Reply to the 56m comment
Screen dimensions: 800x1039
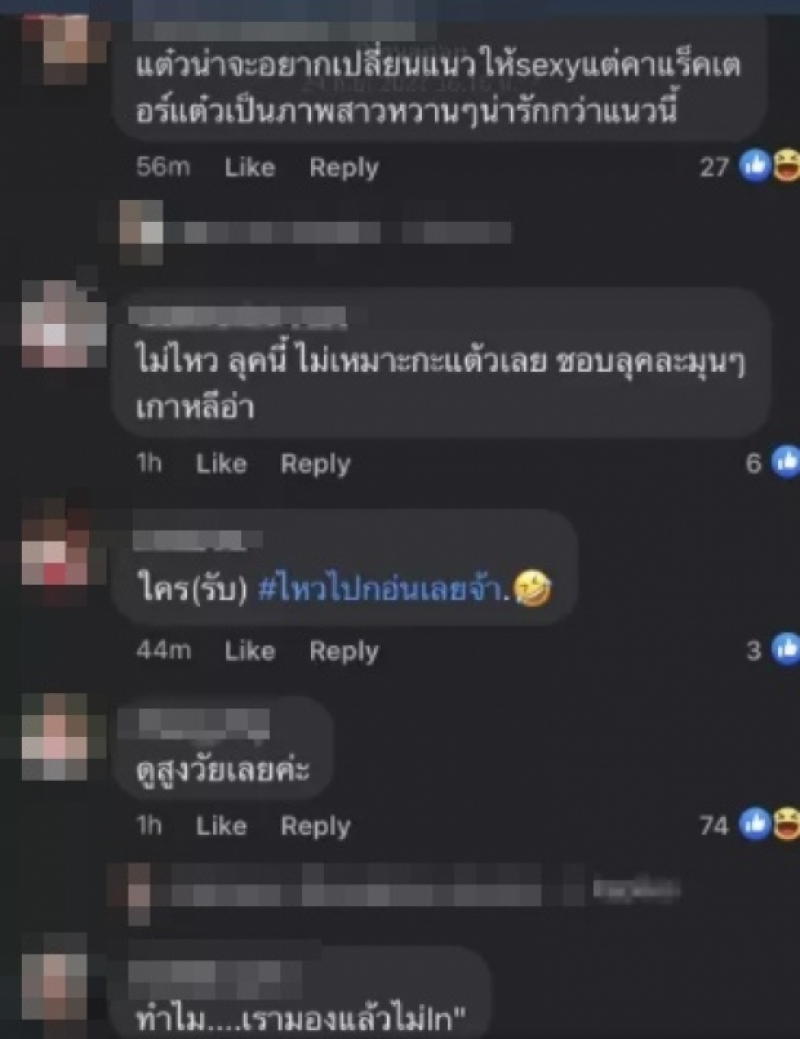pos(344,168)
